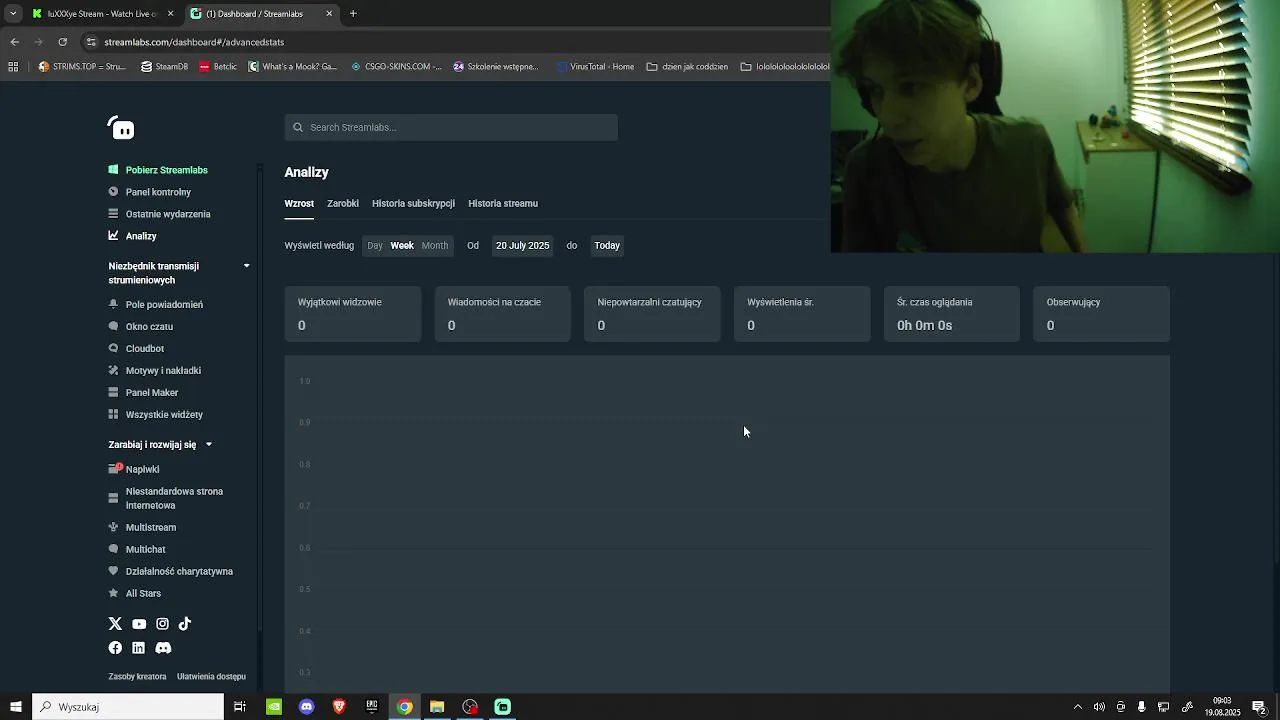Click Ułatwienia dostępu footer link
The width and height of the screenshot is (1280, 720).
click(x=211, y=677)
